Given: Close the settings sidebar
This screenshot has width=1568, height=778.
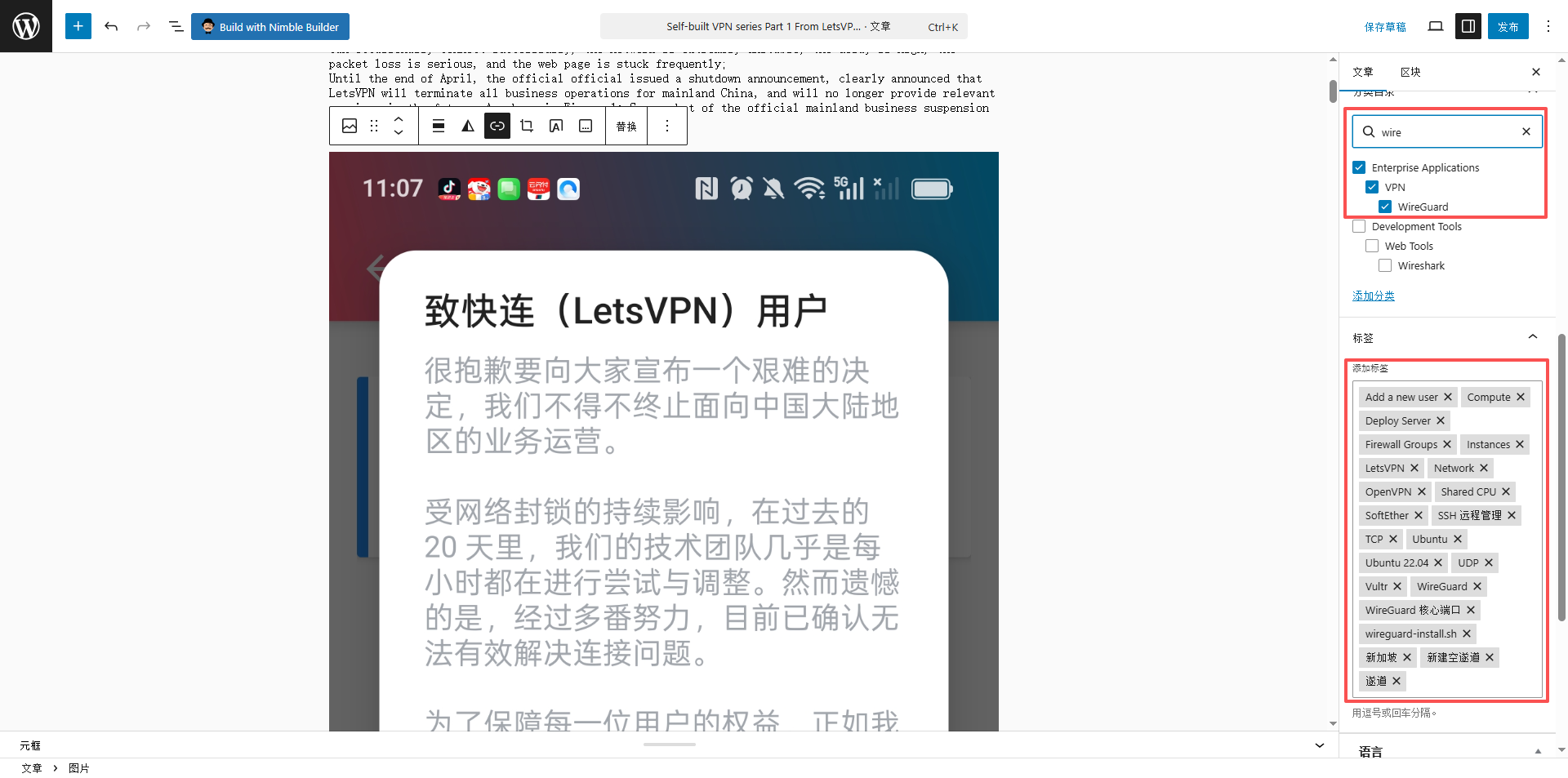Looking at the screenshot, I should tap(1536, 72).
